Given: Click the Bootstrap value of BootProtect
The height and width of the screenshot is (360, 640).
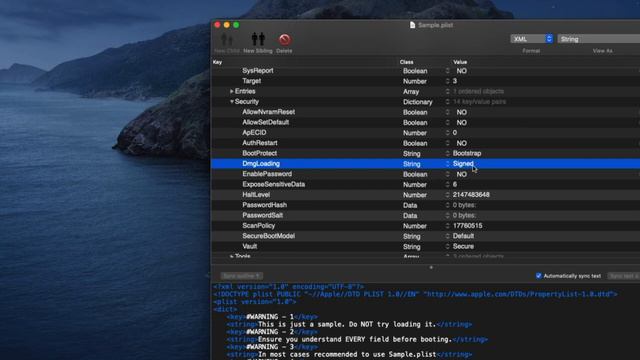Looking at the screenshot, I should tap(467, 153).
